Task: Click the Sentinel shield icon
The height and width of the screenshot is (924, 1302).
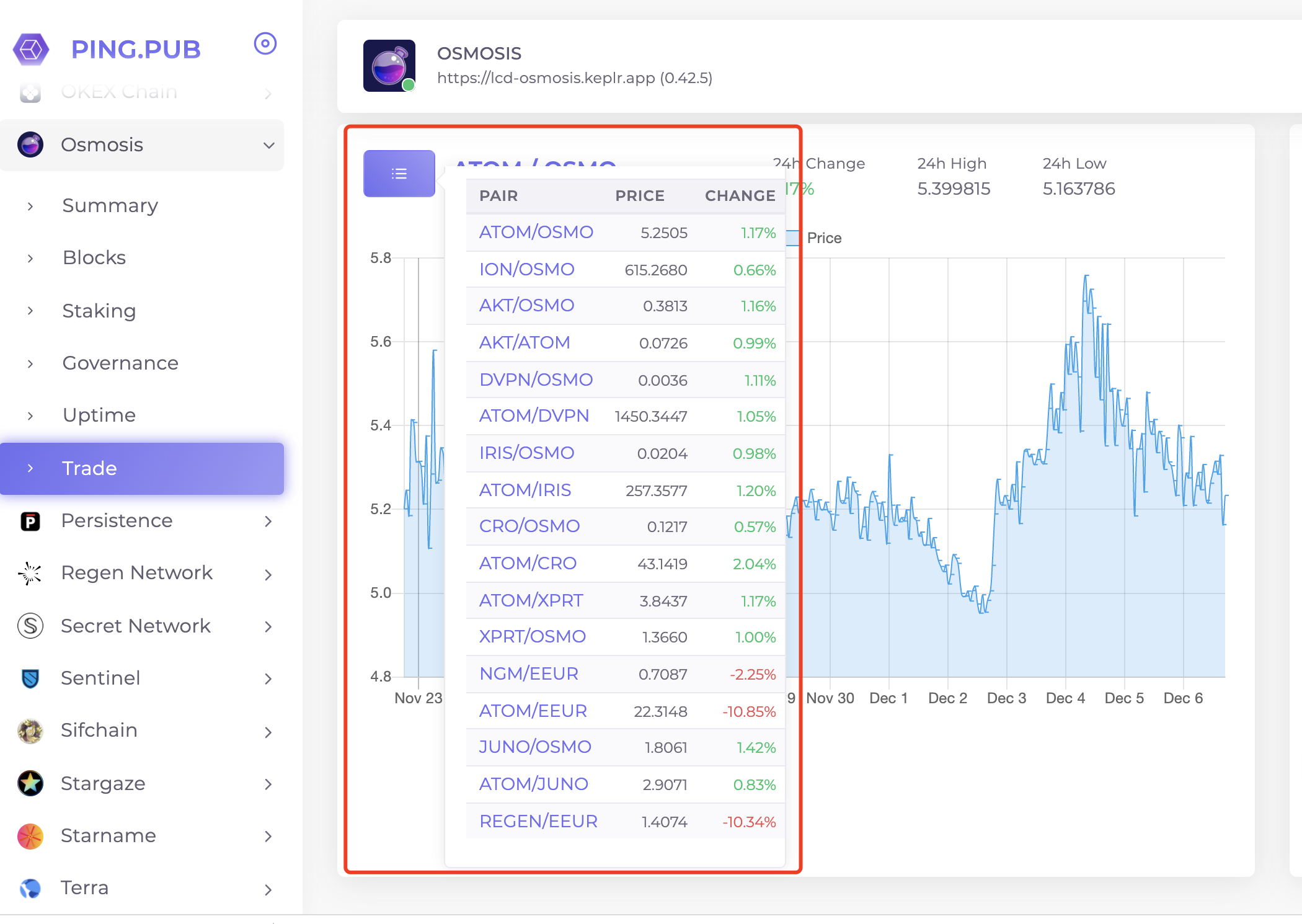Action: pyautogui.click(x=30, y=678)
